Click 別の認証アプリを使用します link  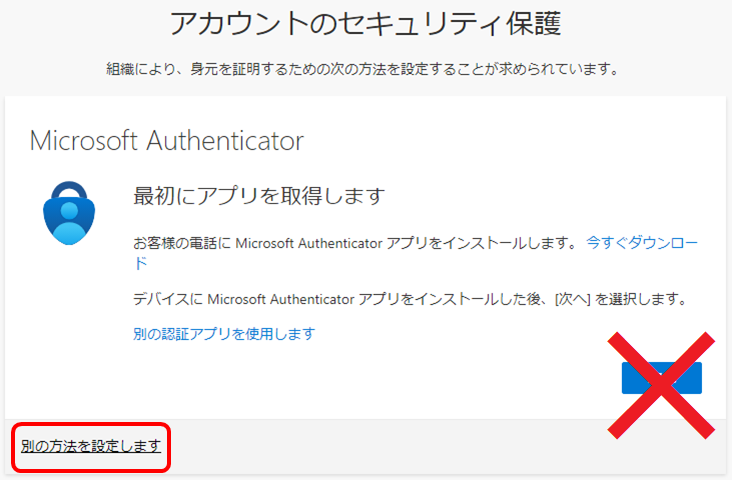pos(223,333)
